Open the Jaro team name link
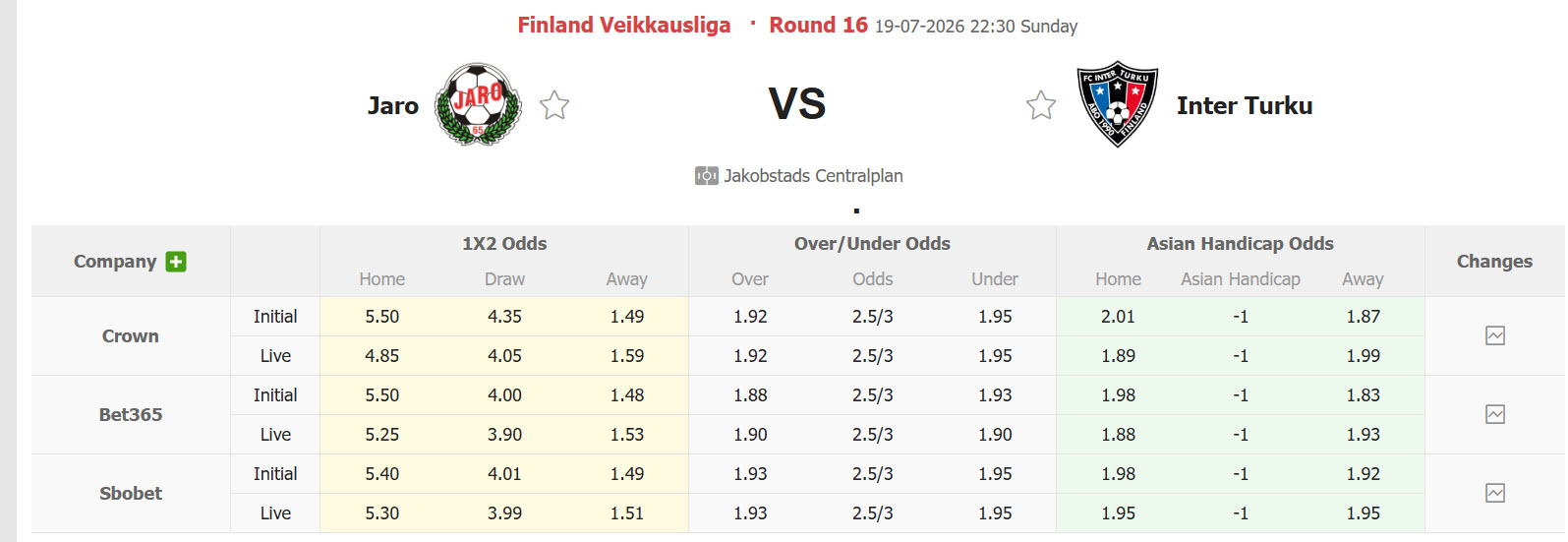The image size is (1568, 542). point(393,105)
